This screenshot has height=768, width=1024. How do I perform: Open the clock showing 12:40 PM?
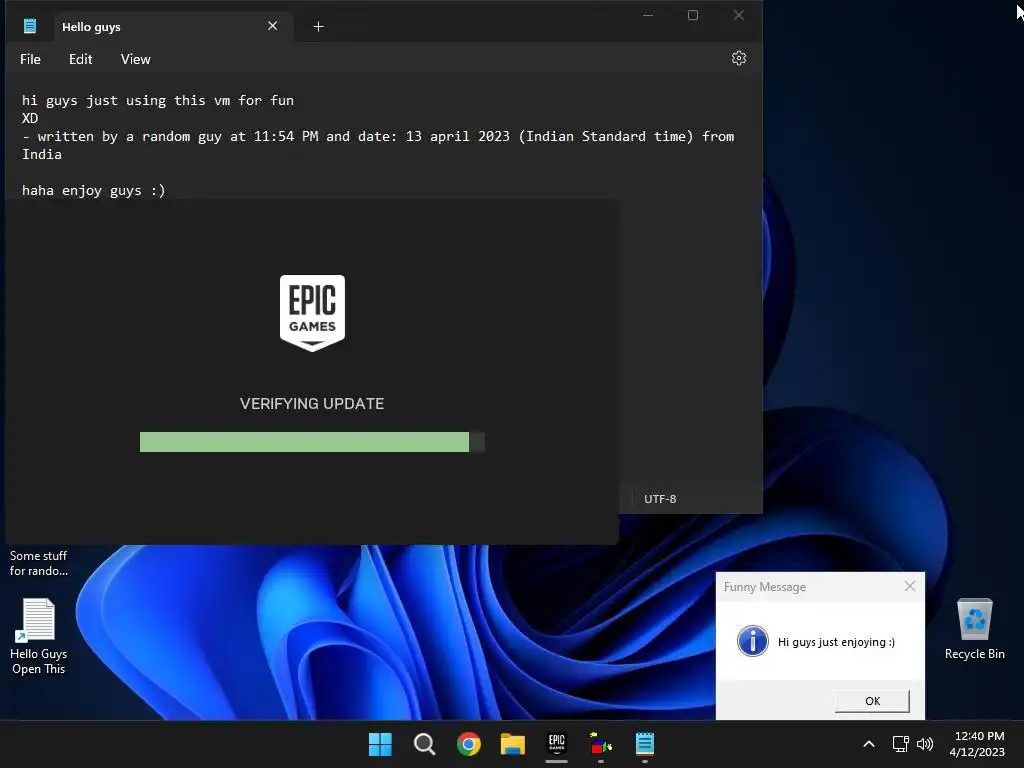coord(977,744)
